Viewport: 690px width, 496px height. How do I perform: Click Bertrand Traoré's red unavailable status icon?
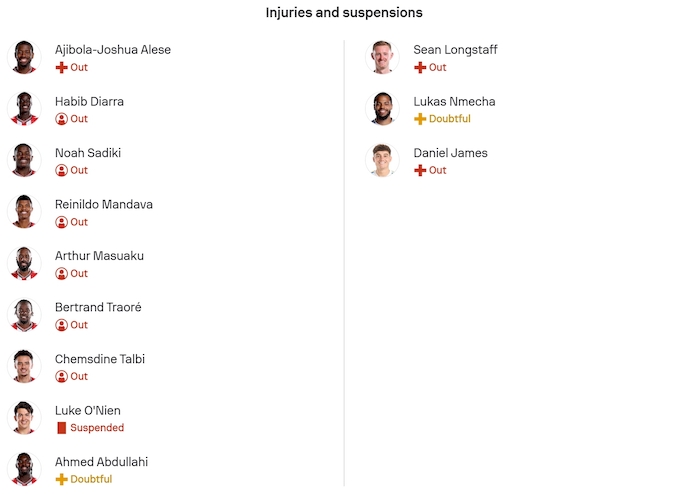61,325
